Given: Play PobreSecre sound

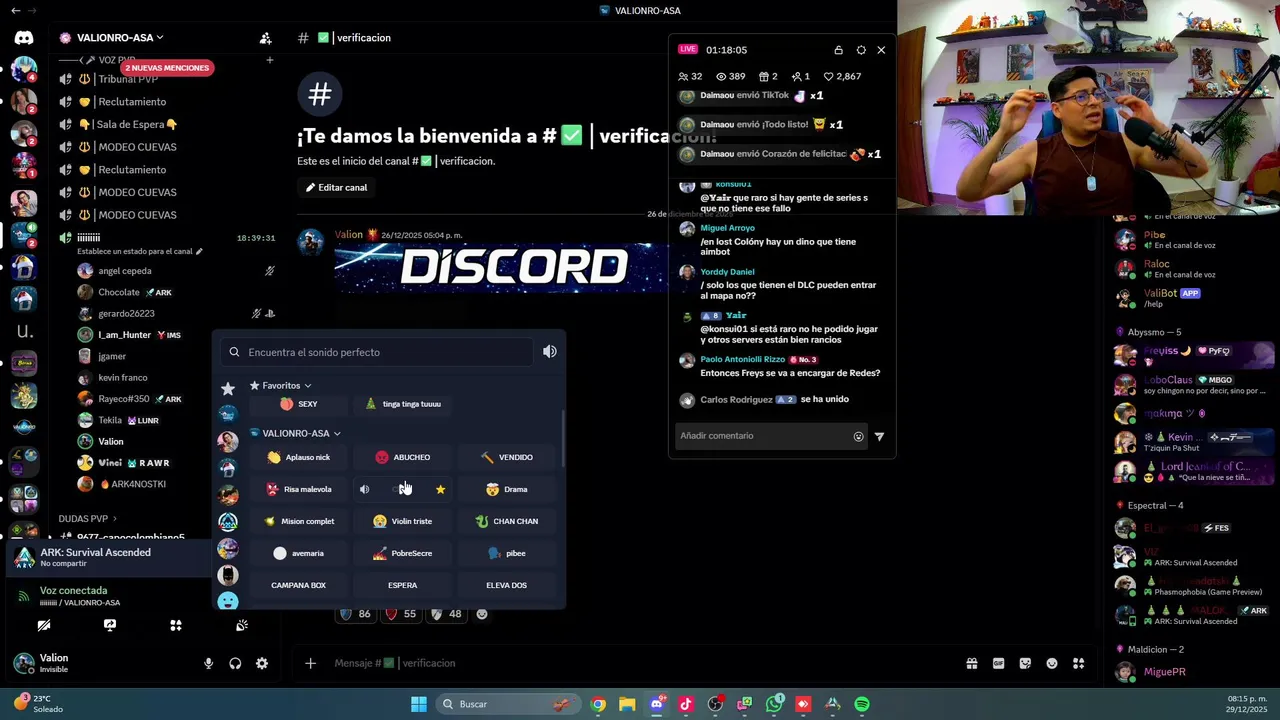Looking at the screenshot, I should [403, 553].
